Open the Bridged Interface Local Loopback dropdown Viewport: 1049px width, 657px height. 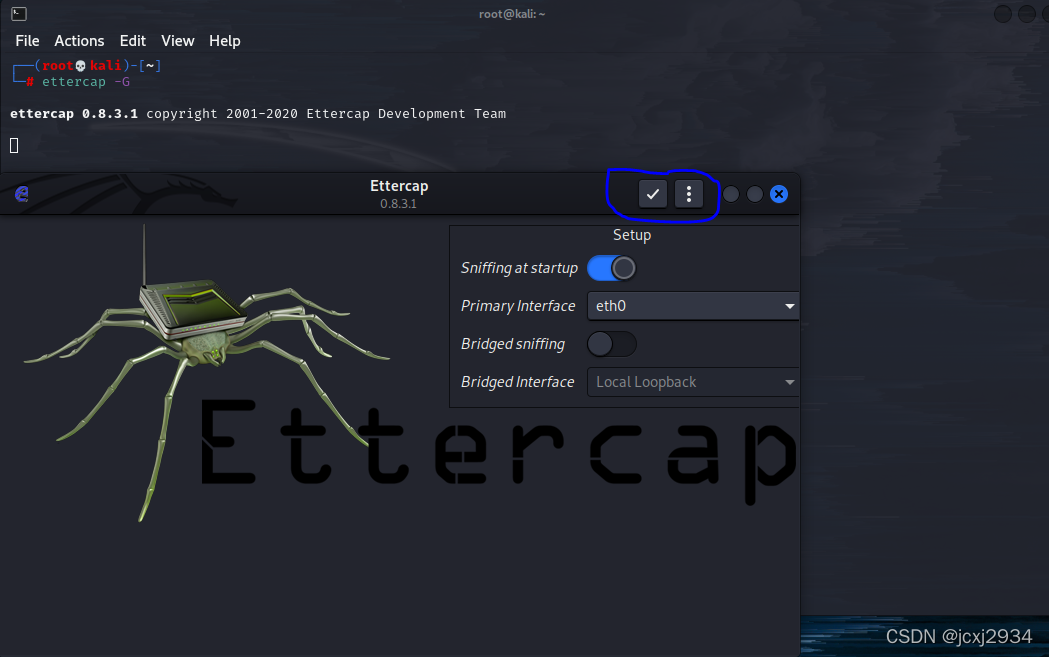click(693, 382)
